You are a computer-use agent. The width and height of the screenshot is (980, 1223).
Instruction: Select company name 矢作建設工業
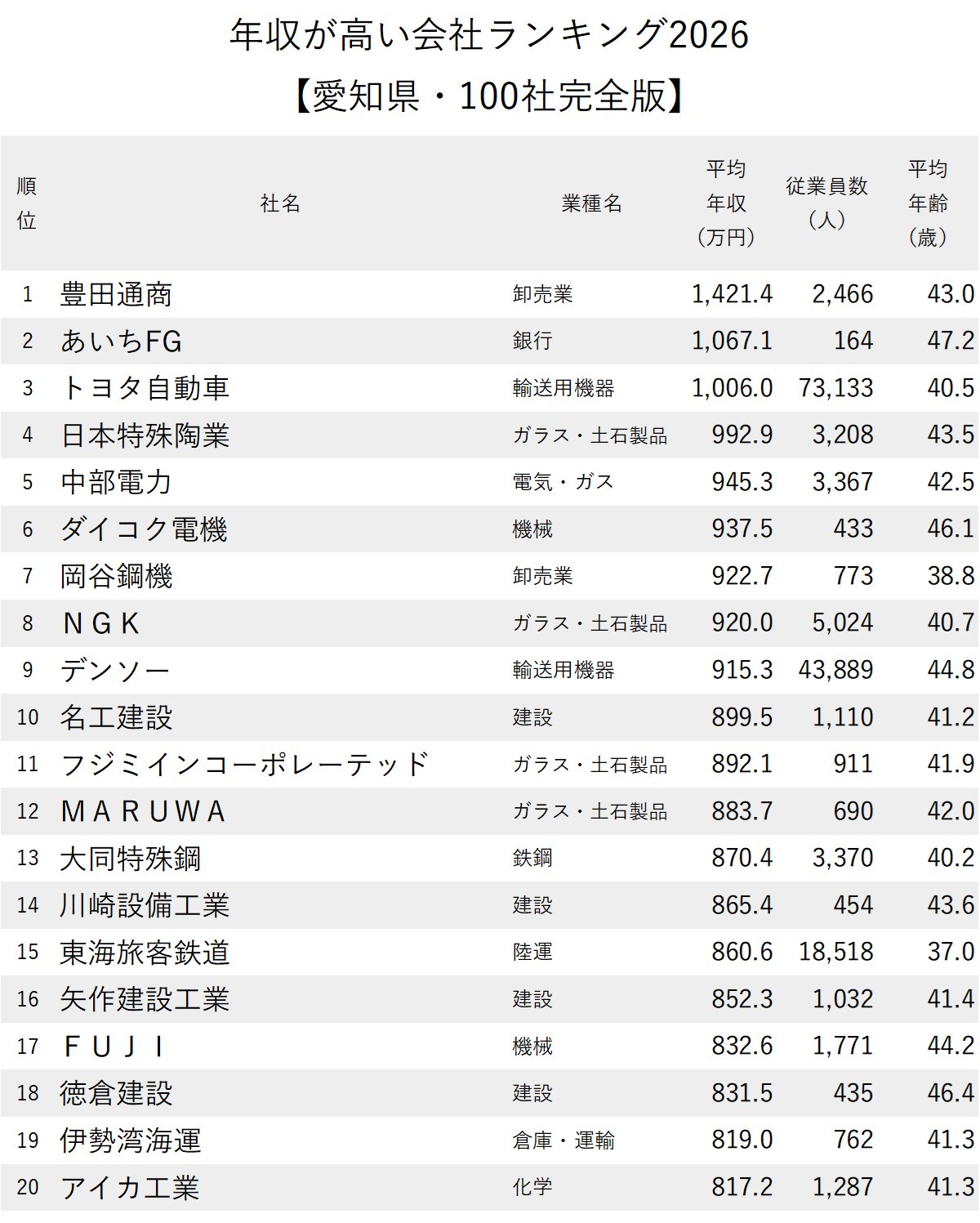145,999
